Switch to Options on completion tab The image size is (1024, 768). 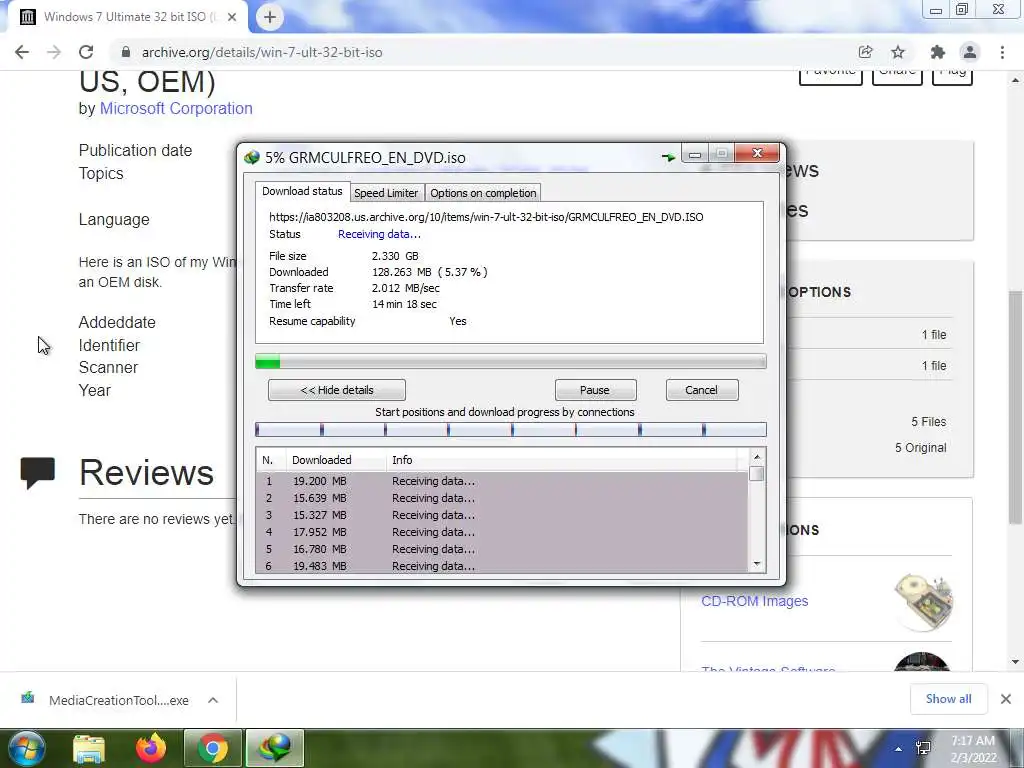coord(483,193)
